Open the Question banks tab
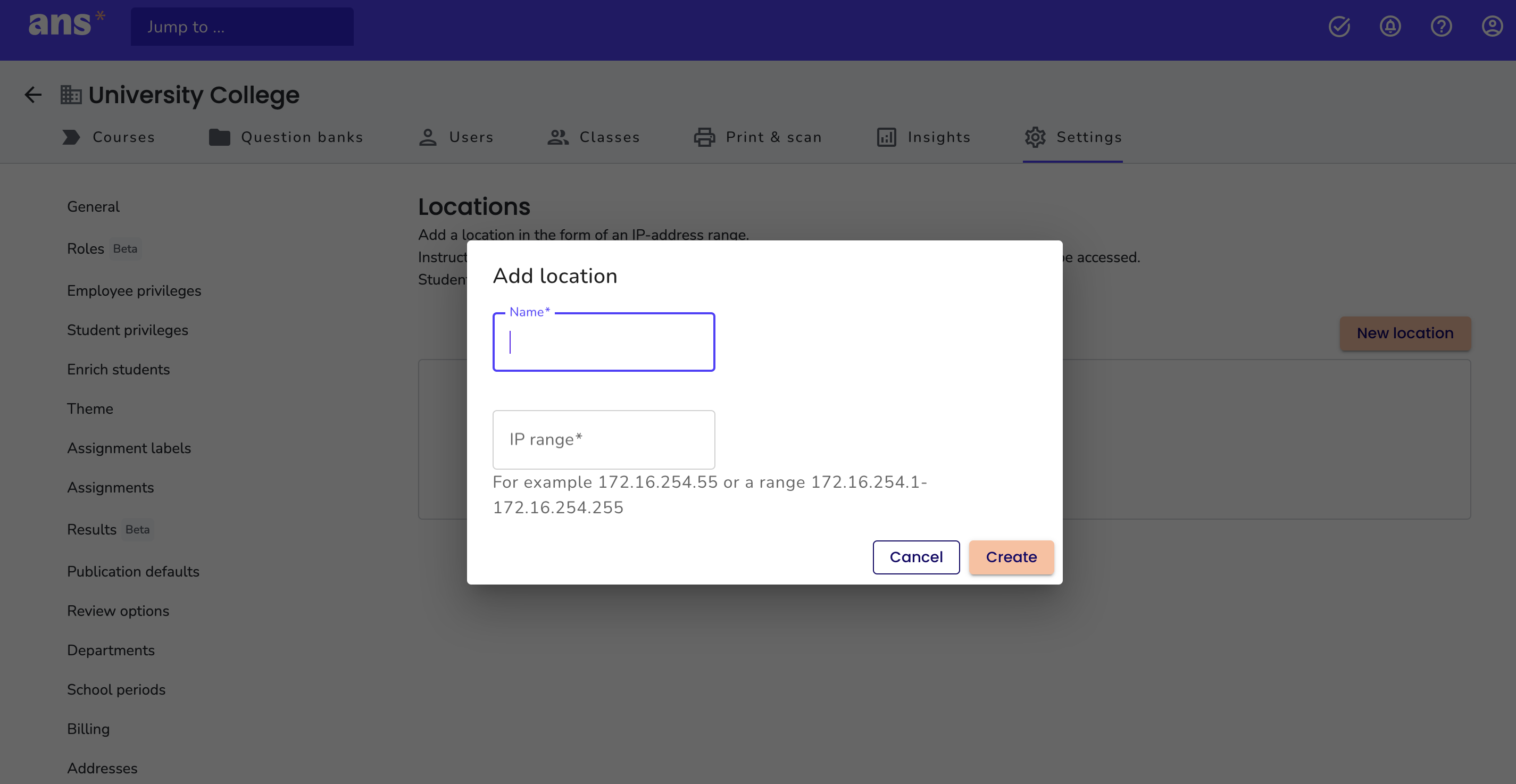This screenshot has width=1516, height=784. (x=286, y=137)
